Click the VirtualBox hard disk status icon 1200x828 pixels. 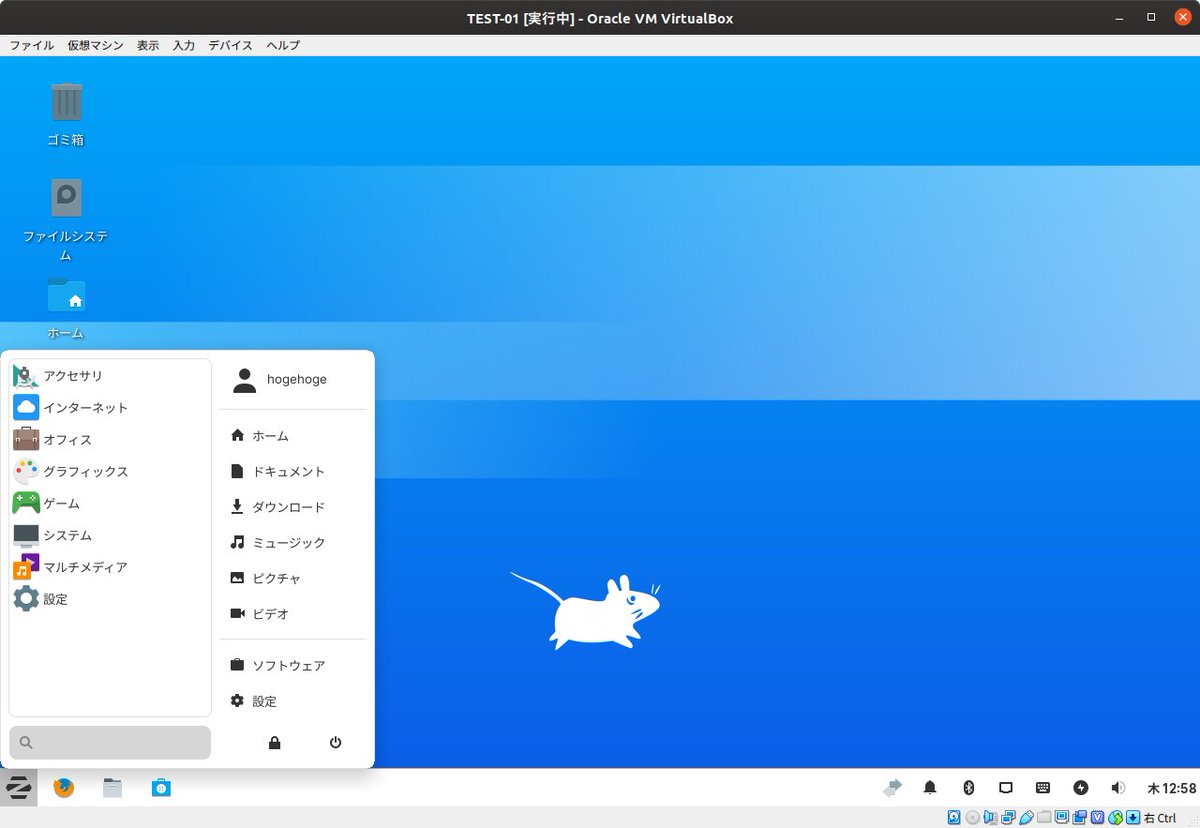pyautogui.click(x=954, y=817)
